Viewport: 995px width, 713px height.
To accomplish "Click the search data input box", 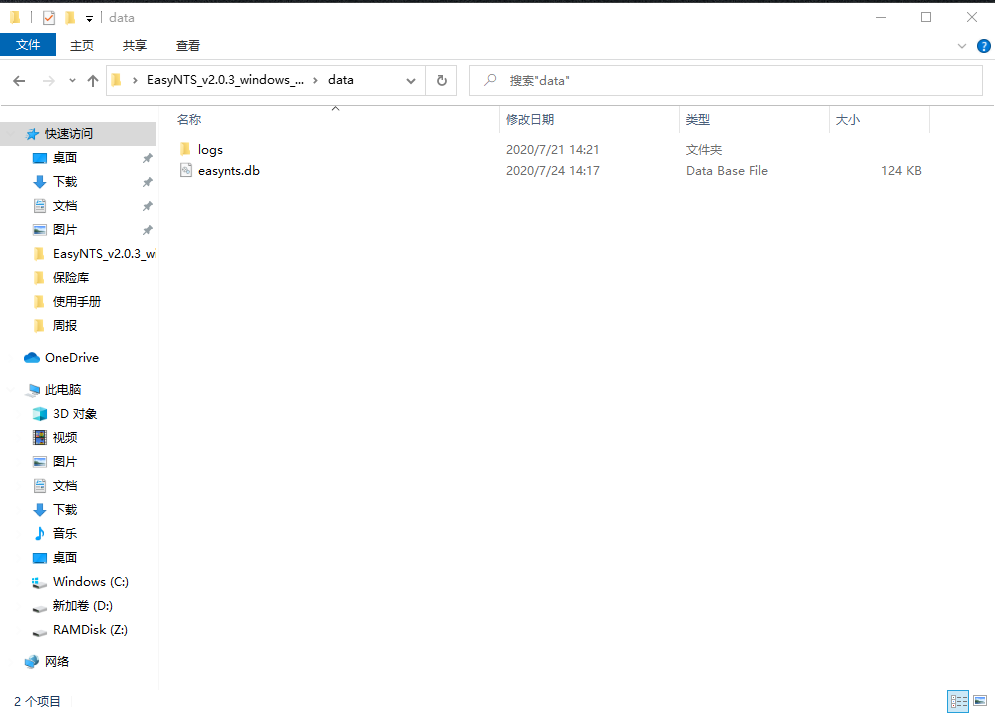I will tap(725, 81).
